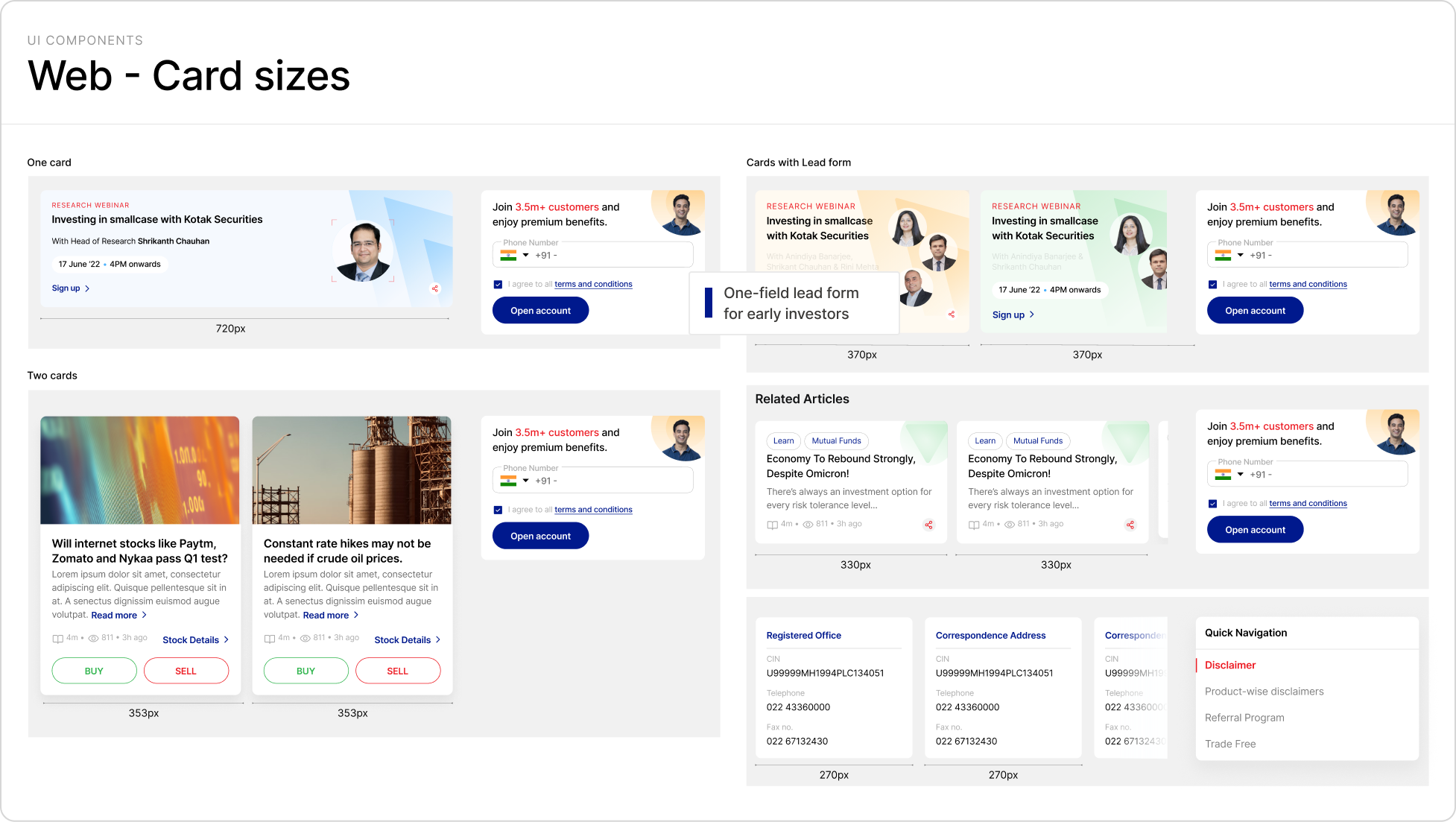The image size is (1456, 822).
Task: Open country code dropdown in Related Articles form
Action: (x=1240, y=474)
